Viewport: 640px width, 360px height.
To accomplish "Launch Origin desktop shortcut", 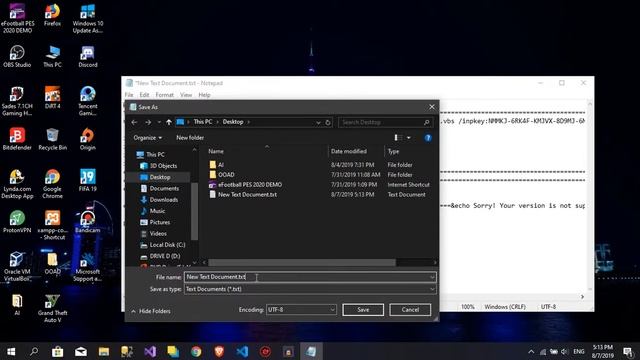I will [x=88, y=139].
